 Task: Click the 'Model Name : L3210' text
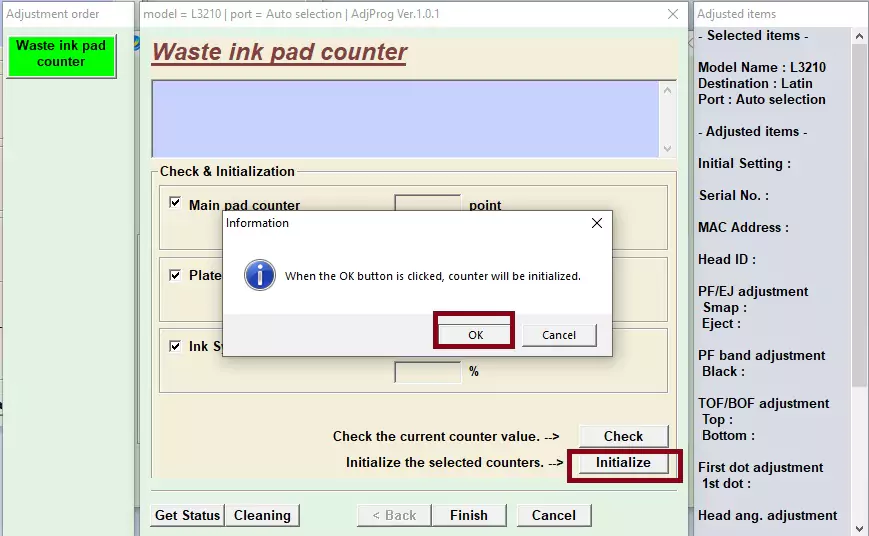click(761, 67)
